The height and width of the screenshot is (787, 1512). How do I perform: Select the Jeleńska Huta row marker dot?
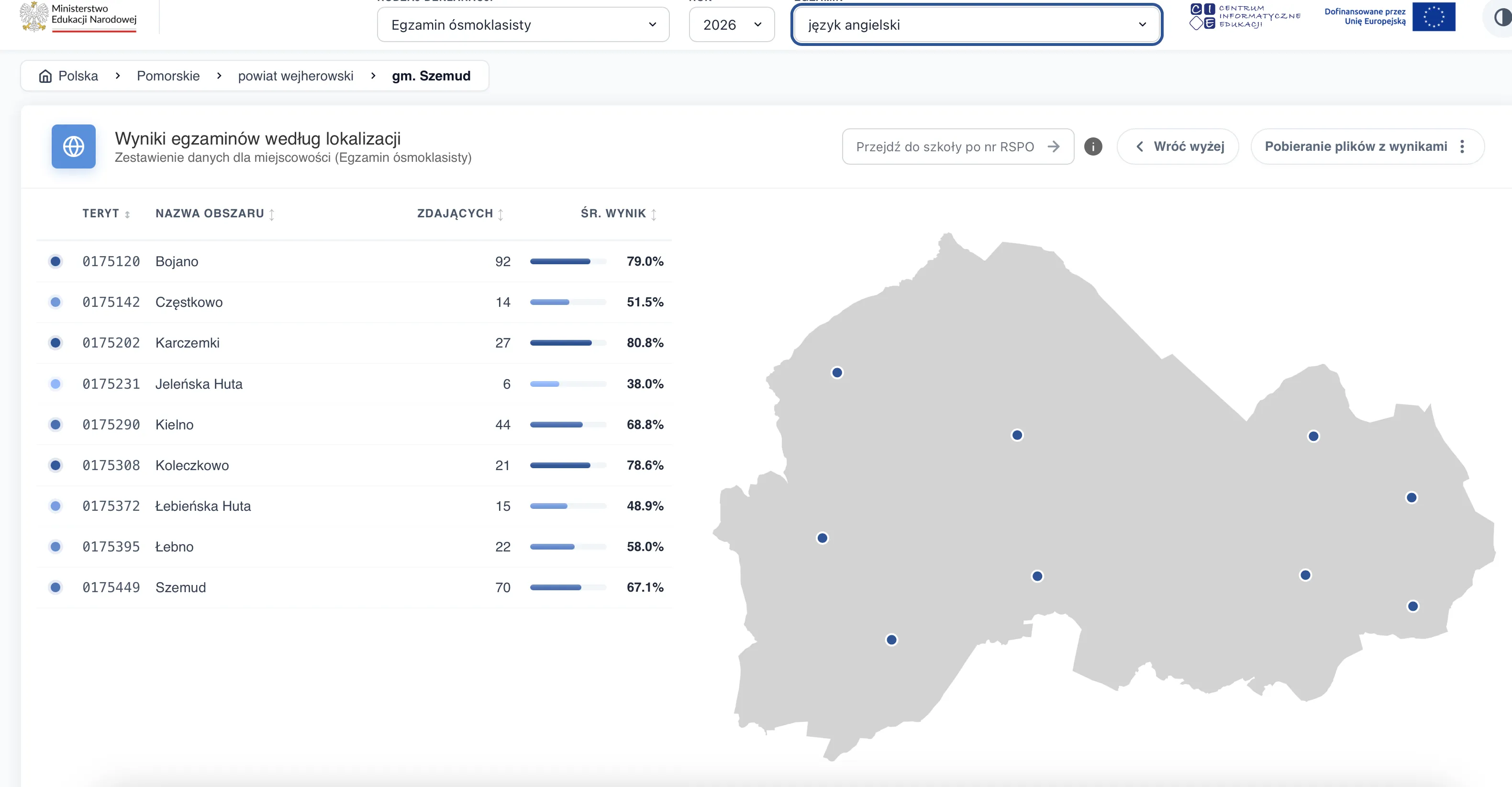pyautogui.click(x=55, y=383)
